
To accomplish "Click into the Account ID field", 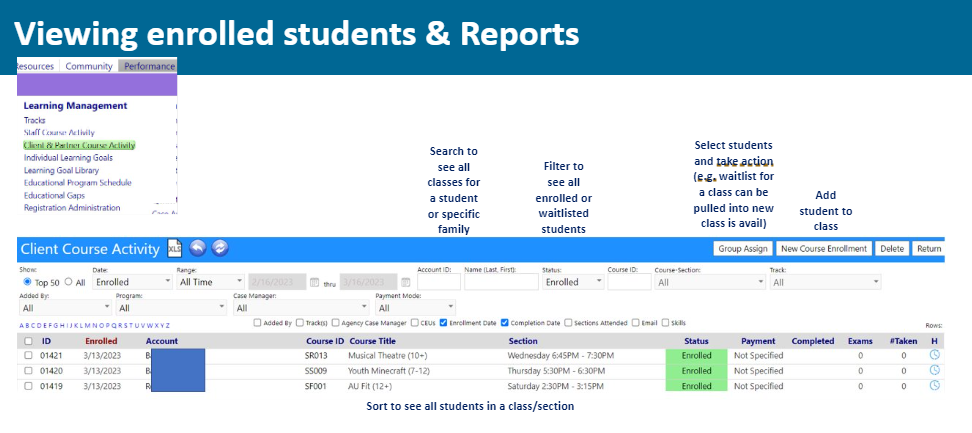I will 439,282.
